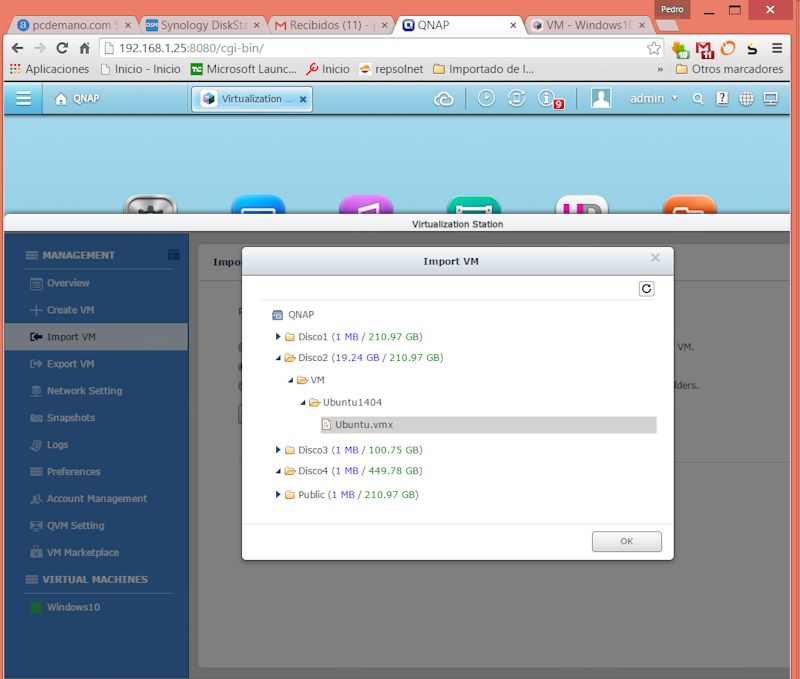800x679 pixels.
Task: Switch to Recibidos (11) Gmail tab
Action: pos(331,25)
